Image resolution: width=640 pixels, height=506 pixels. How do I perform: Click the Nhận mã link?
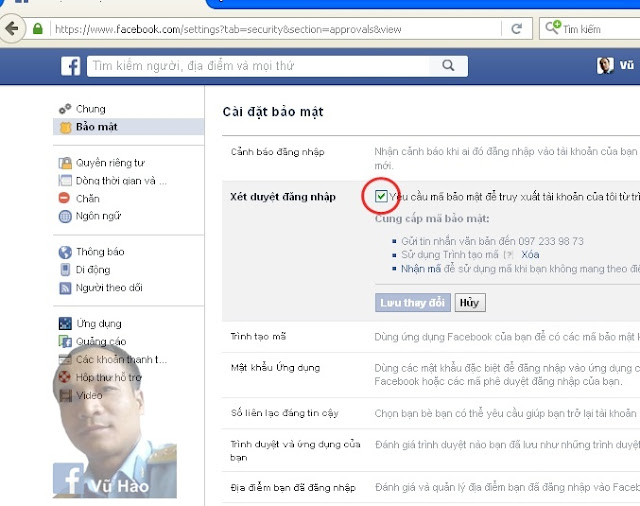pos(421,269)
